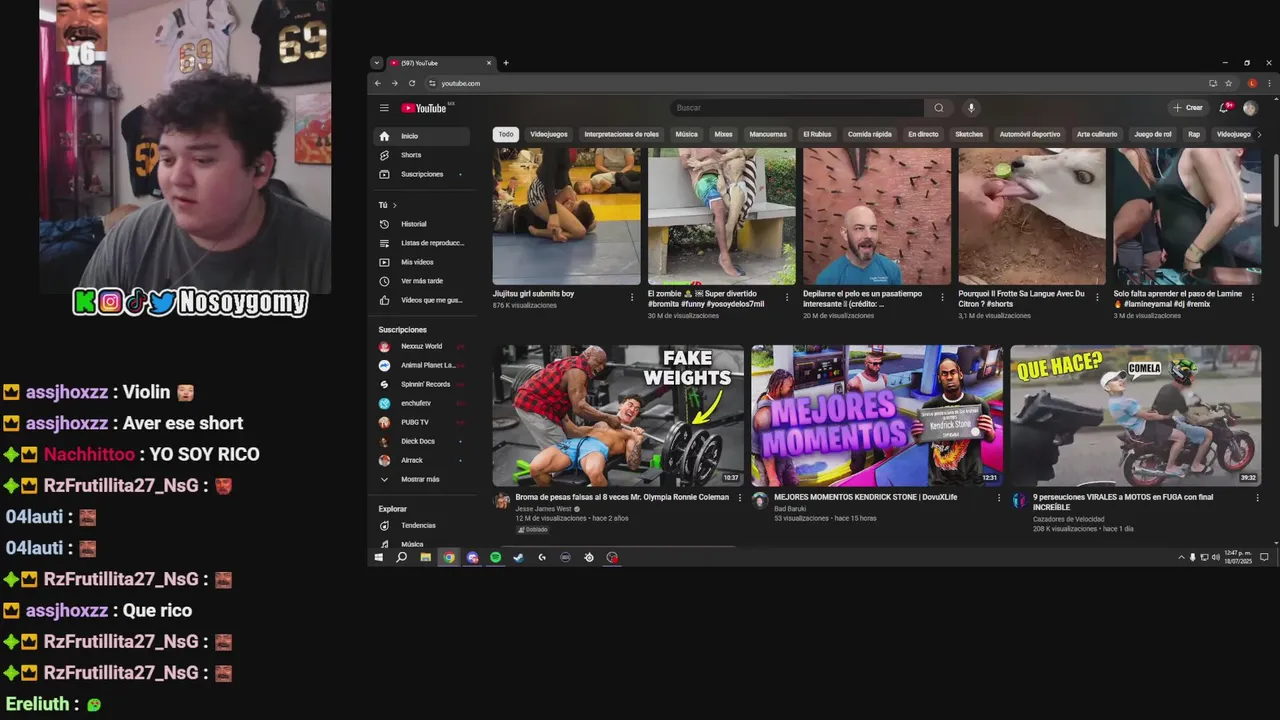The height and width of the screenshot is (720, 1280).
Task: Select the 'En directo' chip
Action: point(923,134)
